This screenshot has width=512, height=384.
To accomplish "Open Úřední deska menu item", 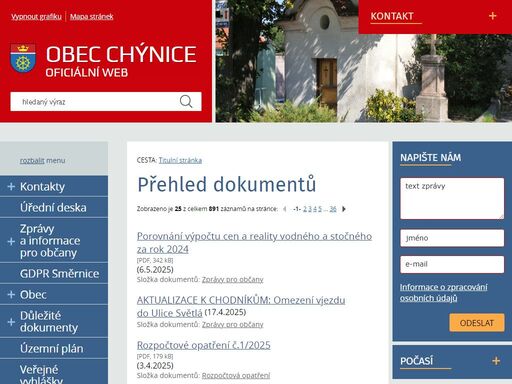I will (x=53, y=208).
